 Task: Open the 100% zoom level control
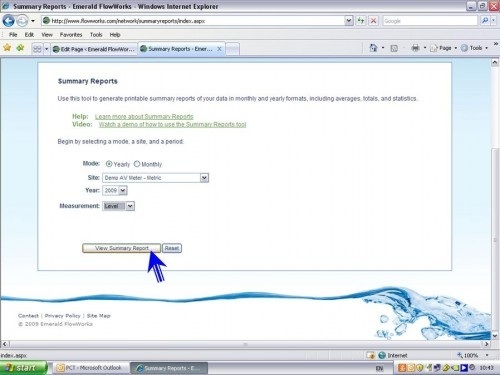(472, 355)
